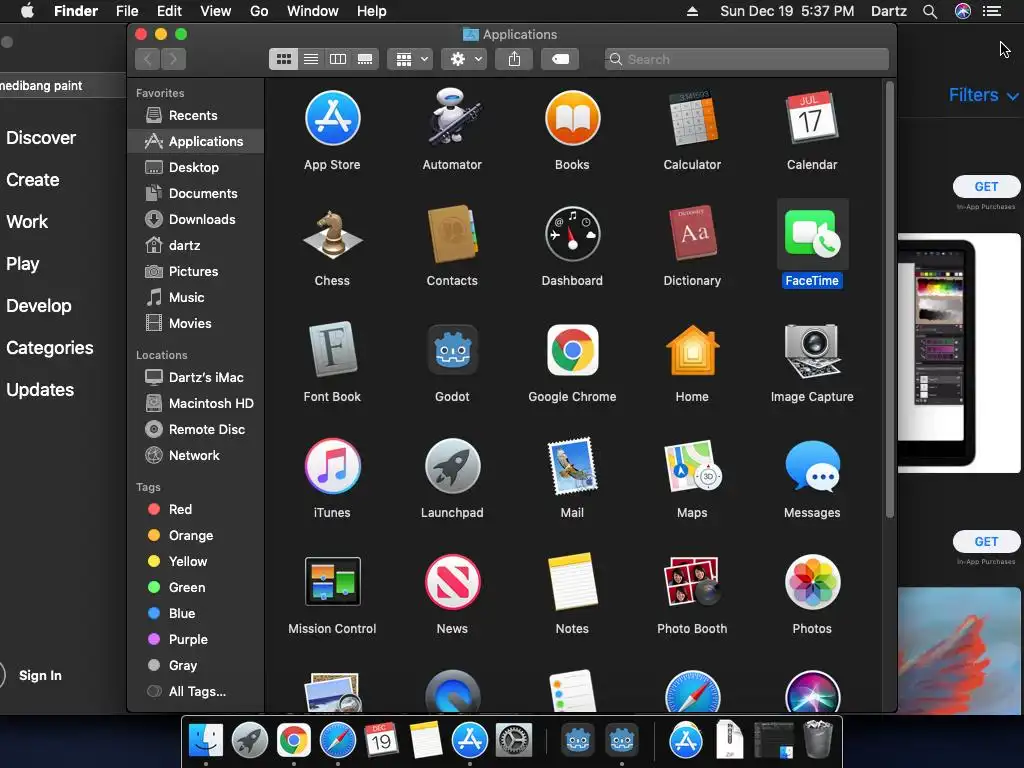Click All Tags… in the sidebar
1024x768 pixels.
196,692
